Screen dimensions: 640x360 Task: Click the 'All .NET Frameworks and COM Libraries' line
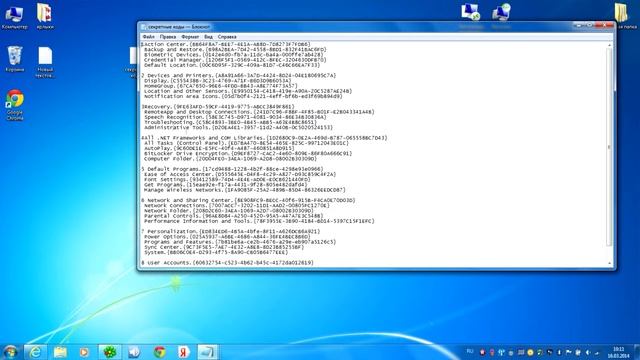point(264,138)
